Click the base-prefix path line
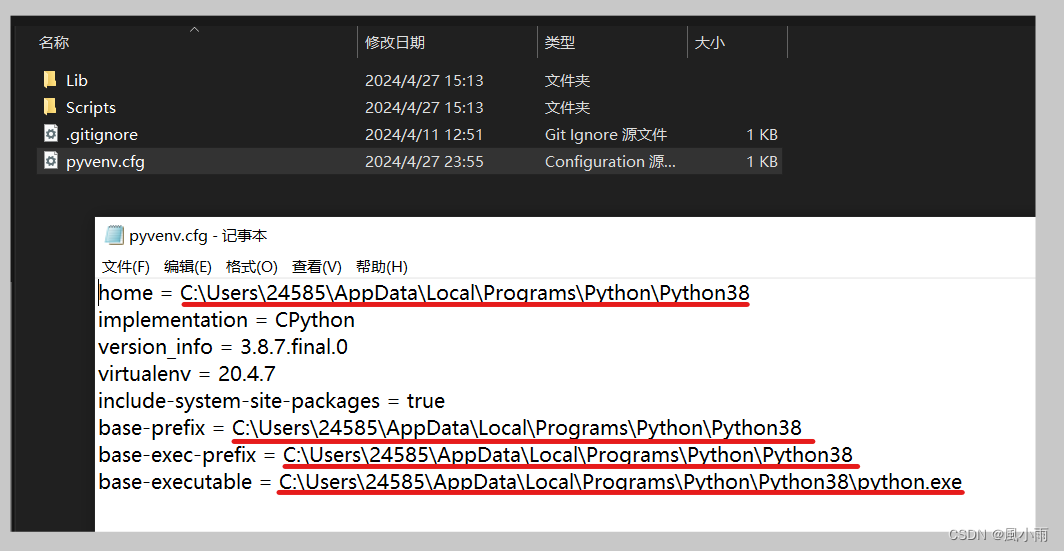The width and height of the screenshot is (1064, 551). [x=450, y=428]
